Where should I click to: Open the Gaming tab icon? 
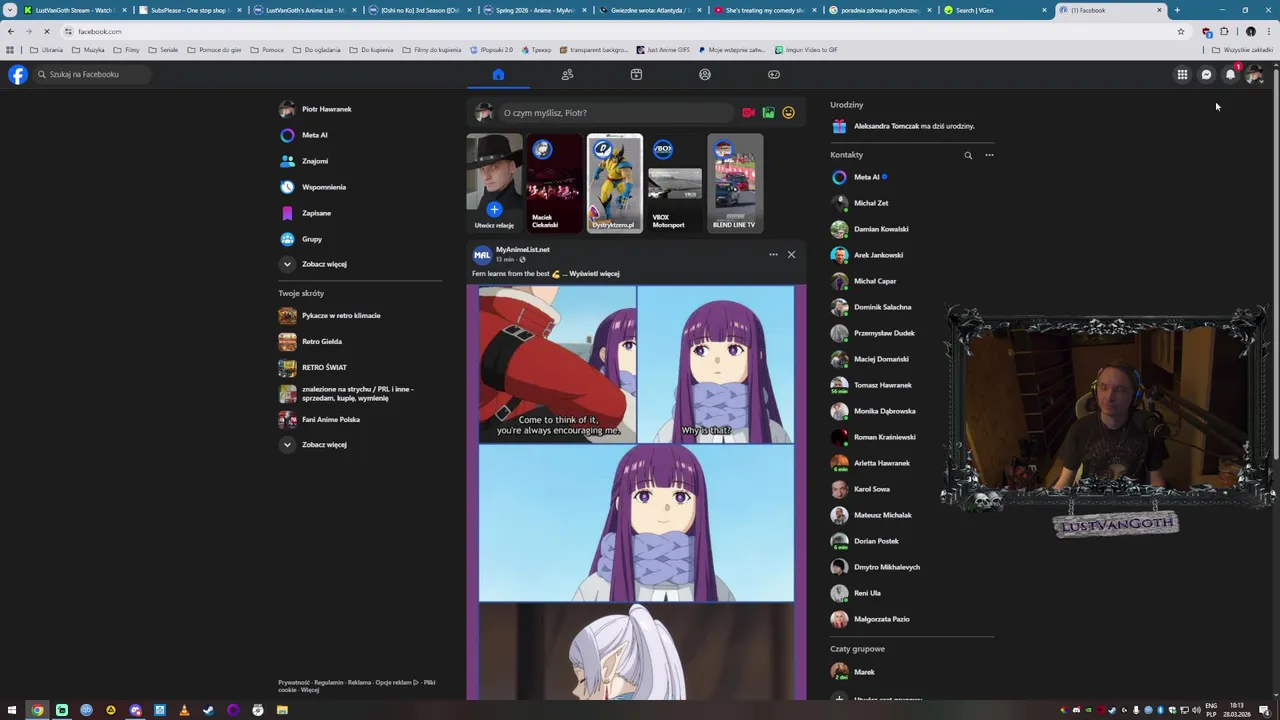point(774,74)
